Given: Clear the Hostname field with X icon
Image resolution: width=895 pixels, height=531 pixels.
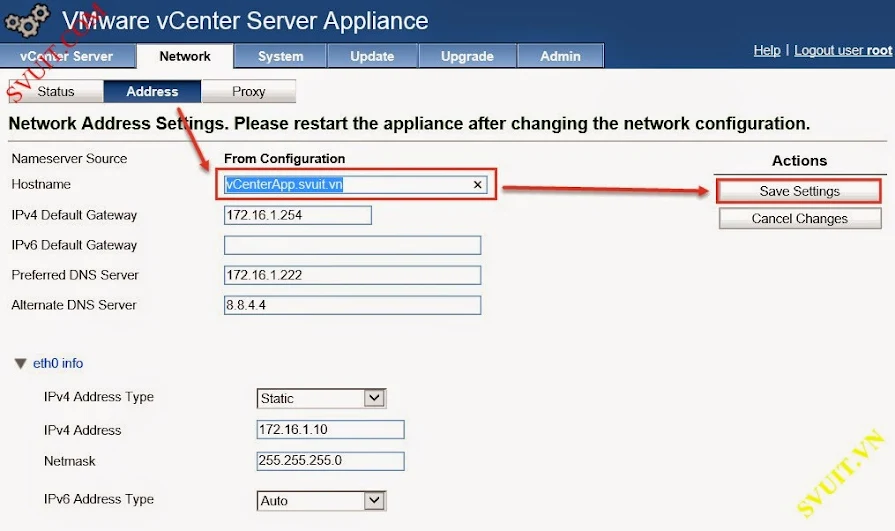Looking at the screenshot, I should pos(477,185).
